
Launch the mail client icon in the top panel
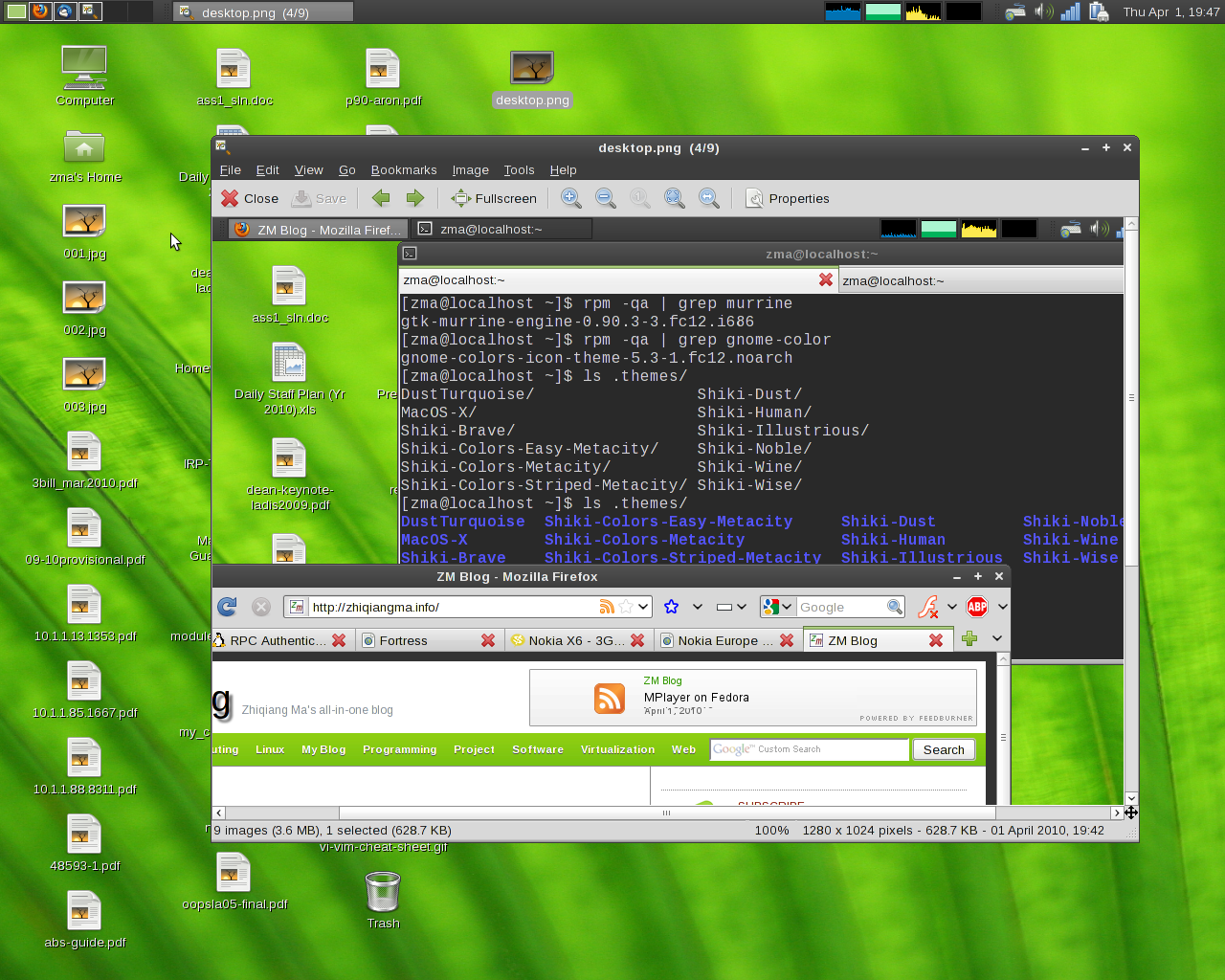click(65, 11)
